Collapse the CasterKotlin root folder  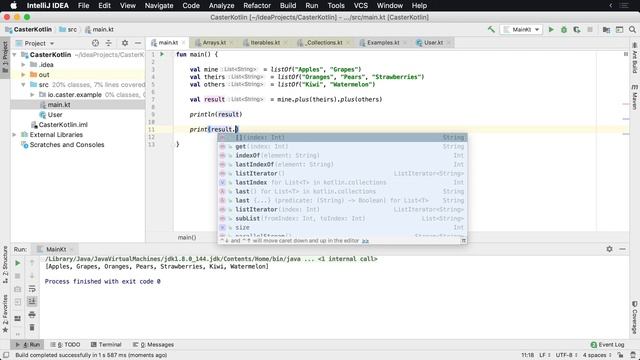pos(15,55)
